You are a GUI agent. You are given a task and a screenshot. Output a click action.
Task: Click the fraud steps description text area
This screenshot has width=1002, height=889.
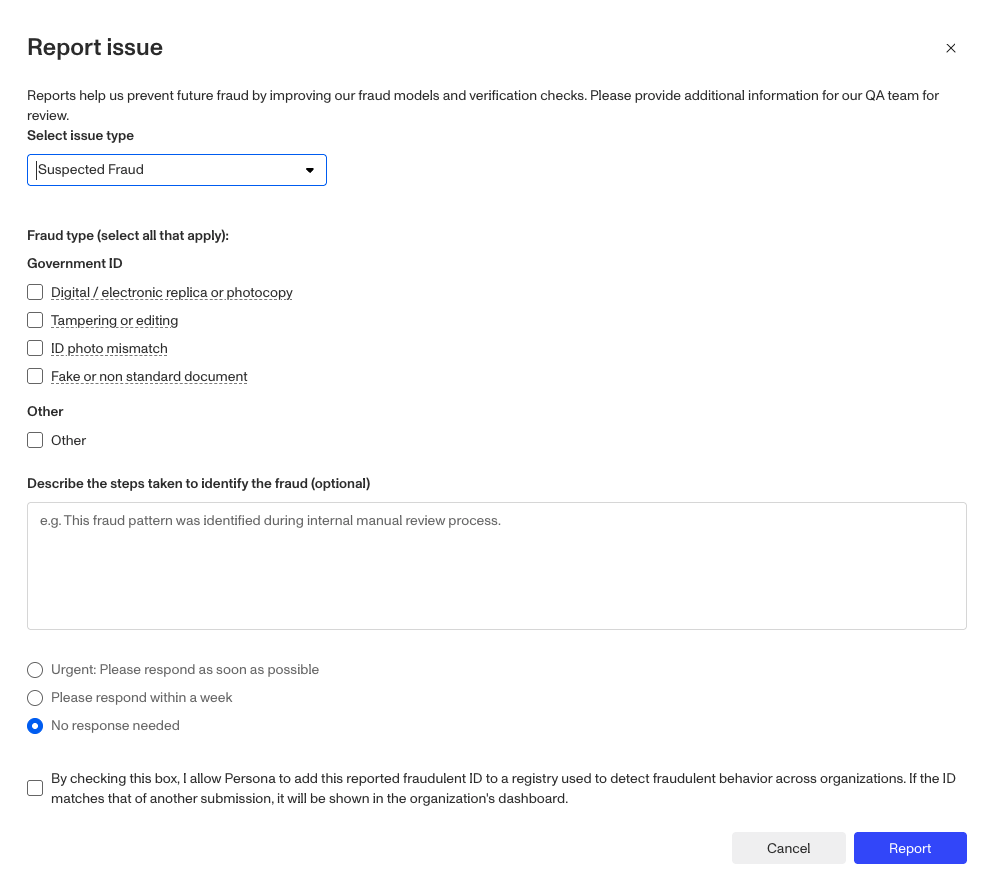pyautogui.click(x=496, y=566)
